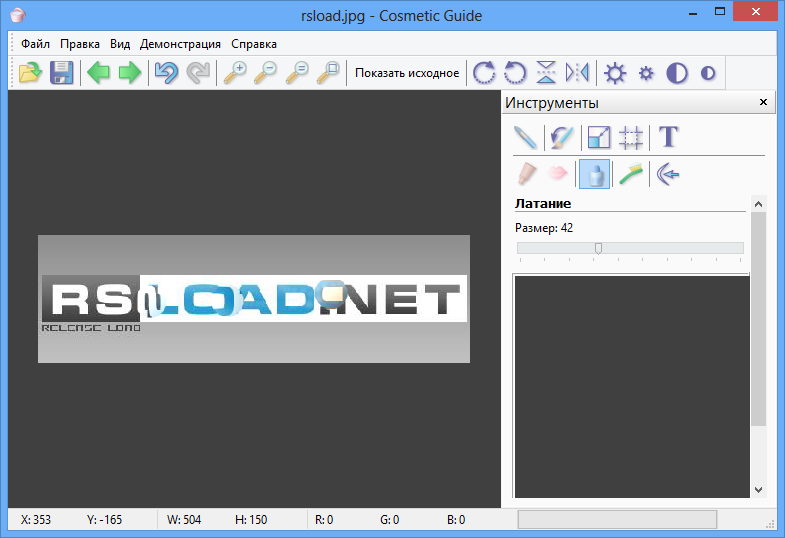Select the crop tool

click(x=631, y=137)
